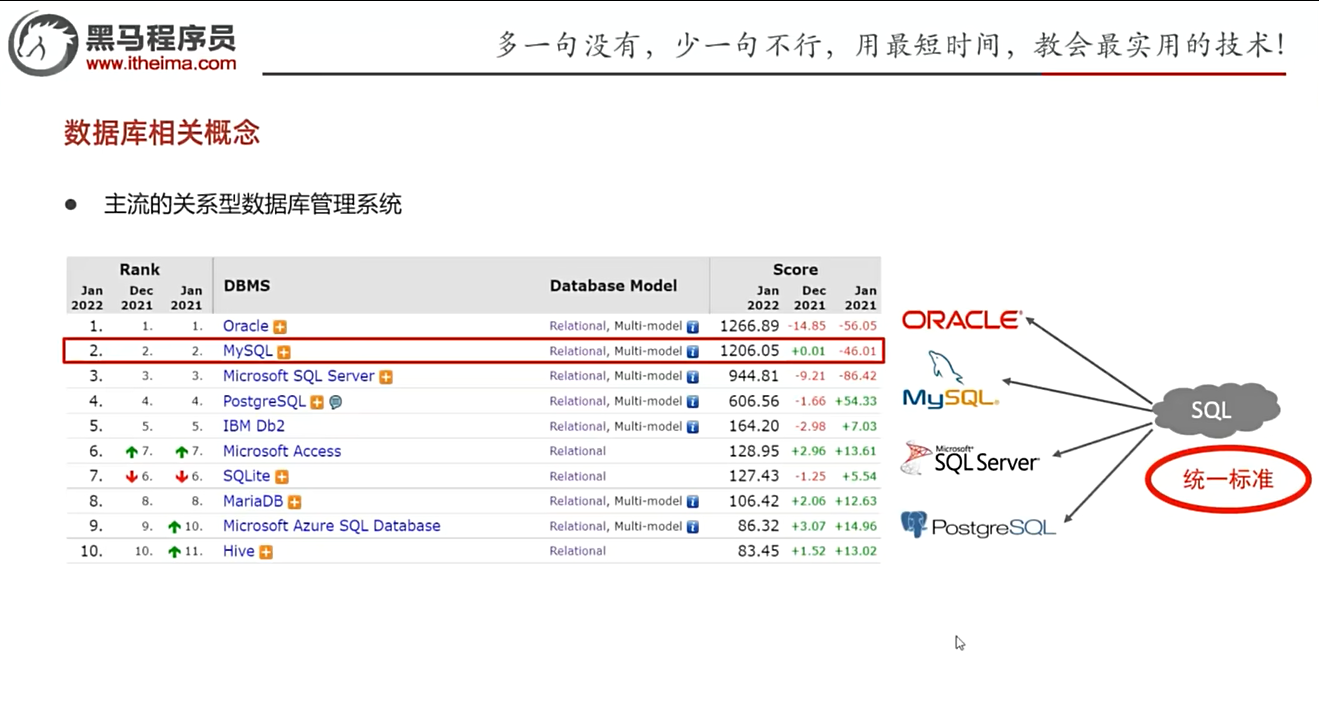Click the score value 83.45

(x=758, y=551)
